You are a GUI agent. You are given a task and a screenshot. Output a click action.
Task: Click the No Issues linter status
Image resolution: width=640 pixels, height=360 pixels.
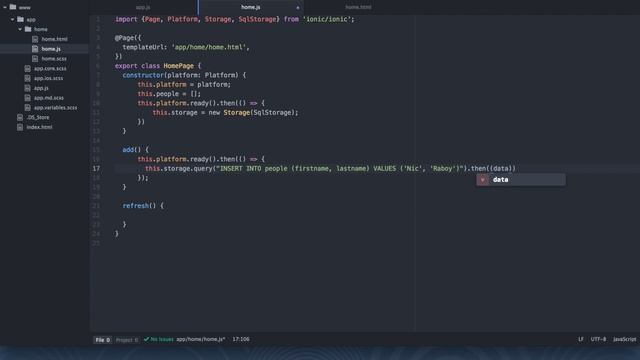[x=159, y=339]
